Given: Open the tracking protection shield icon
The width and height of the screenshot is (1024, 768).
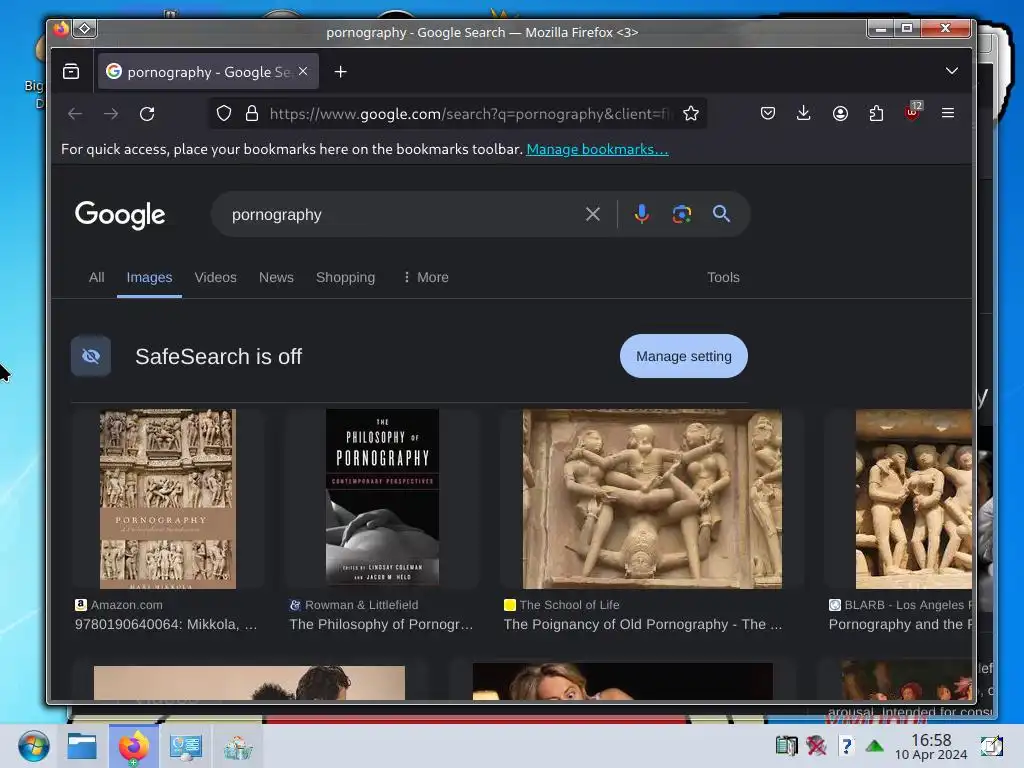Looking at the screenshot, I should pyautogui.click(x=224, y=114).
